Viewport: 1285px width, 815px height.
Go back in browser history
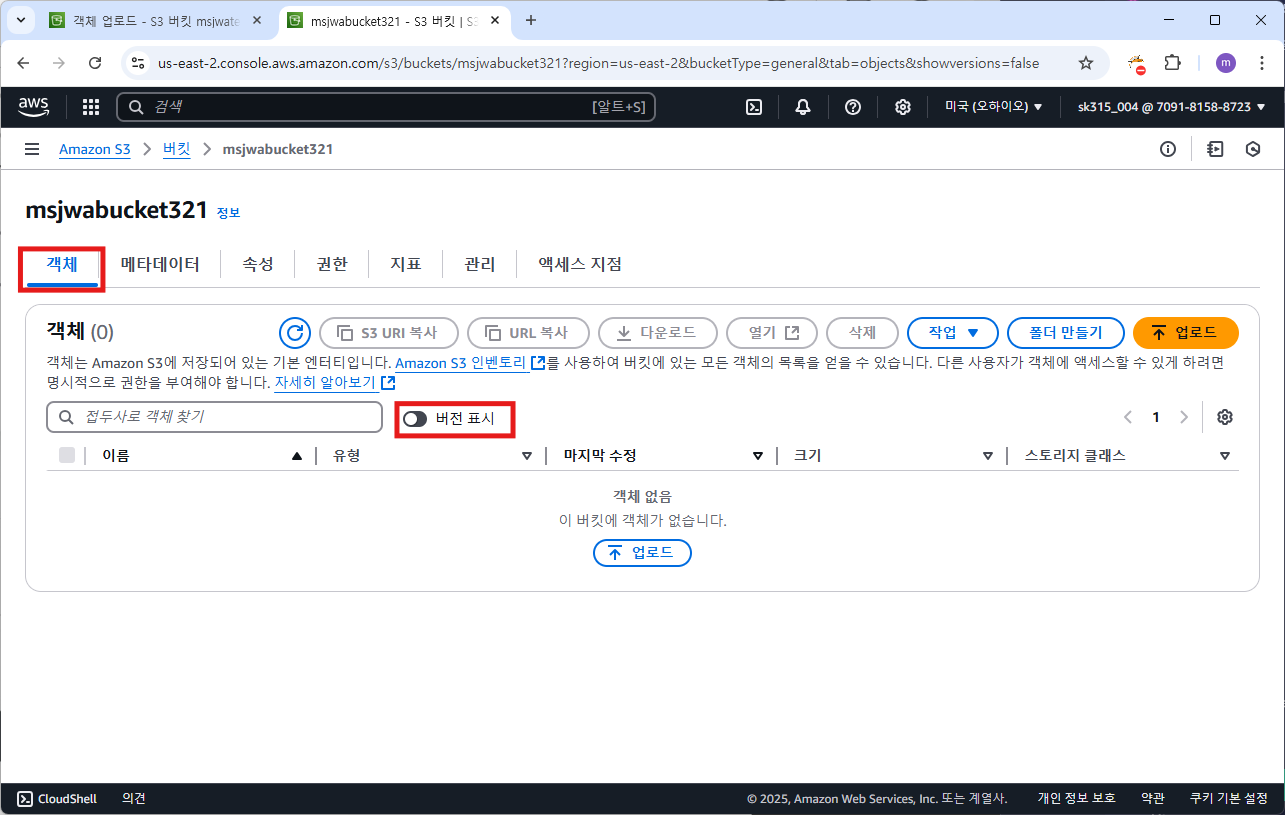click(24, 63)
